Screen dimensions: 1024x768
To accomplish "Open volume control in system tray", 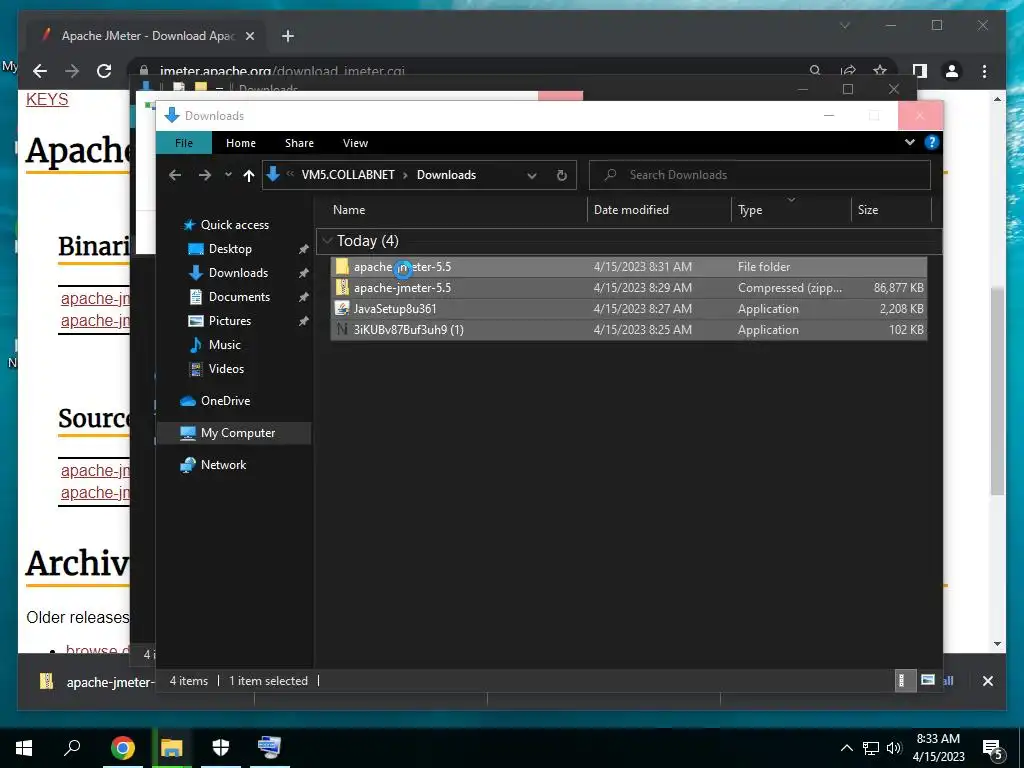I will point(894,748).
